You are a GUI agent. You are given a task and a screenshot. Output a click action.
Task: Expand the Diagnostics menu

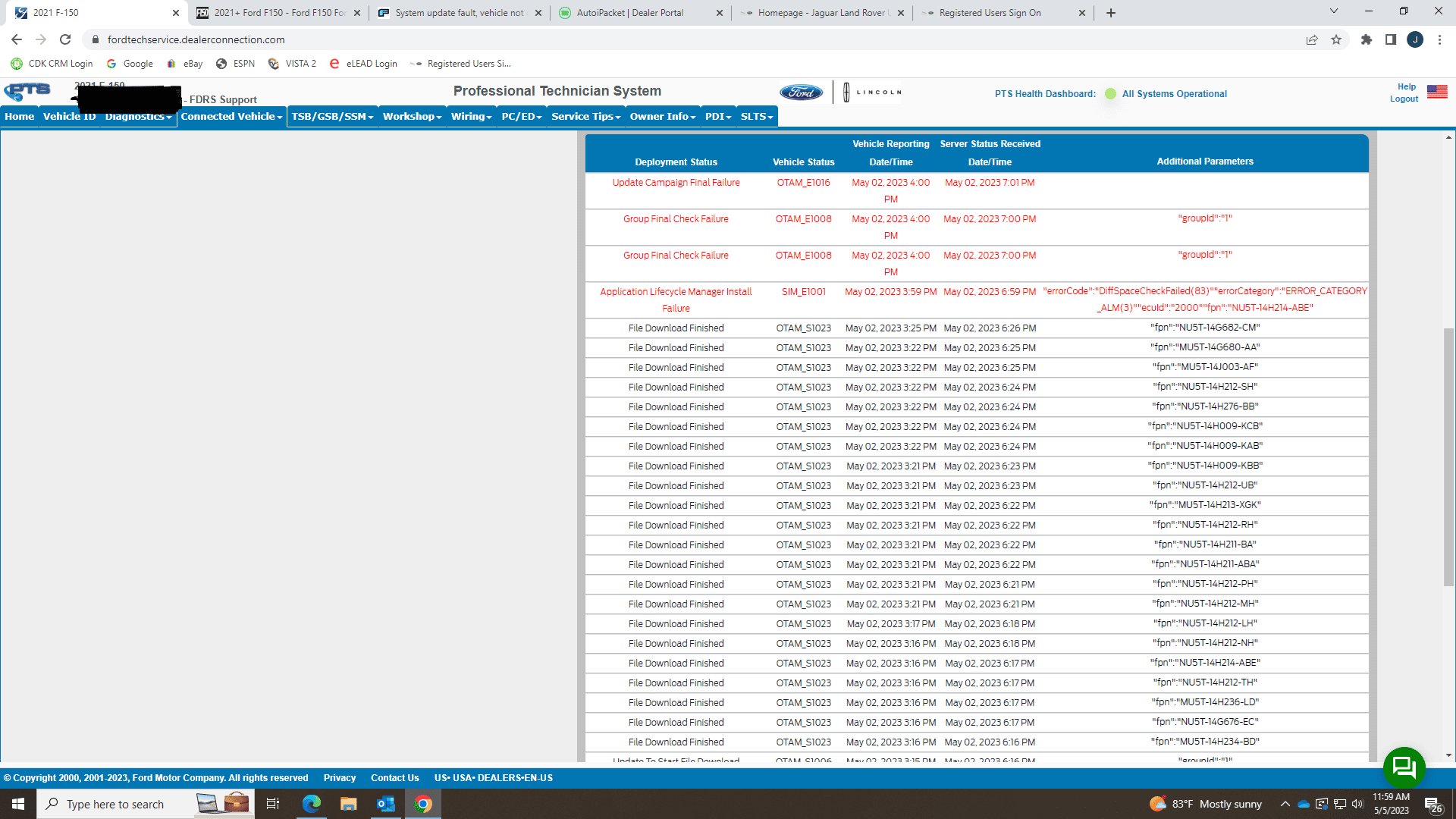click(138, 117)
